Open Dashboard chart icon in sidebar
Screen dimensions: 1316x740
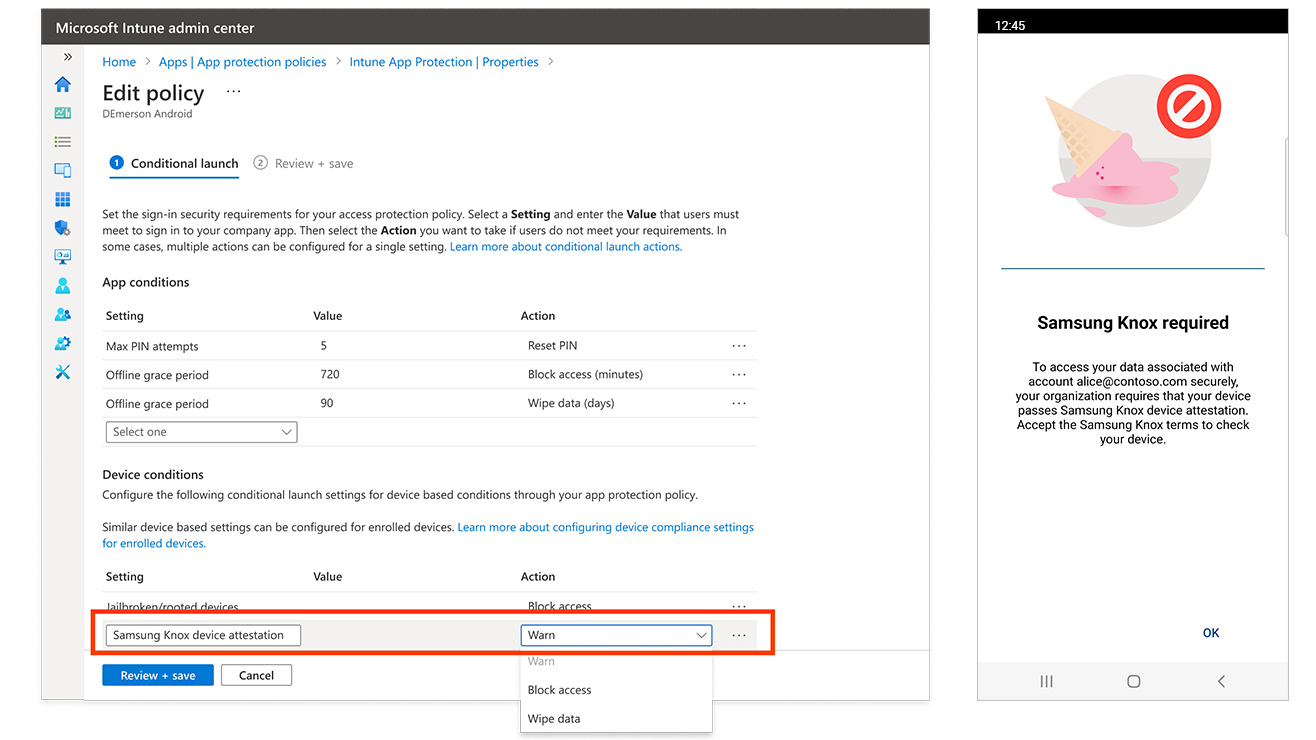coord(63,113)
